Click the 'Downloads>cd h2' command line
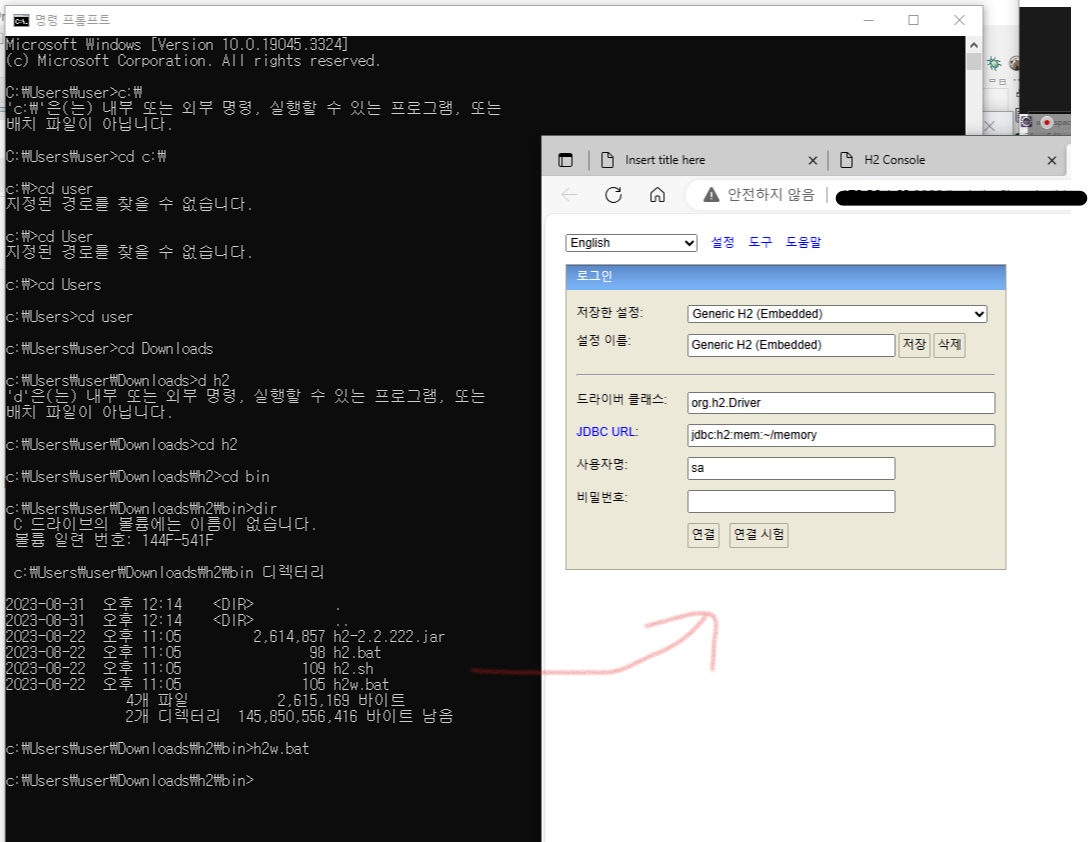1088x842 pixels. (121, 445)
